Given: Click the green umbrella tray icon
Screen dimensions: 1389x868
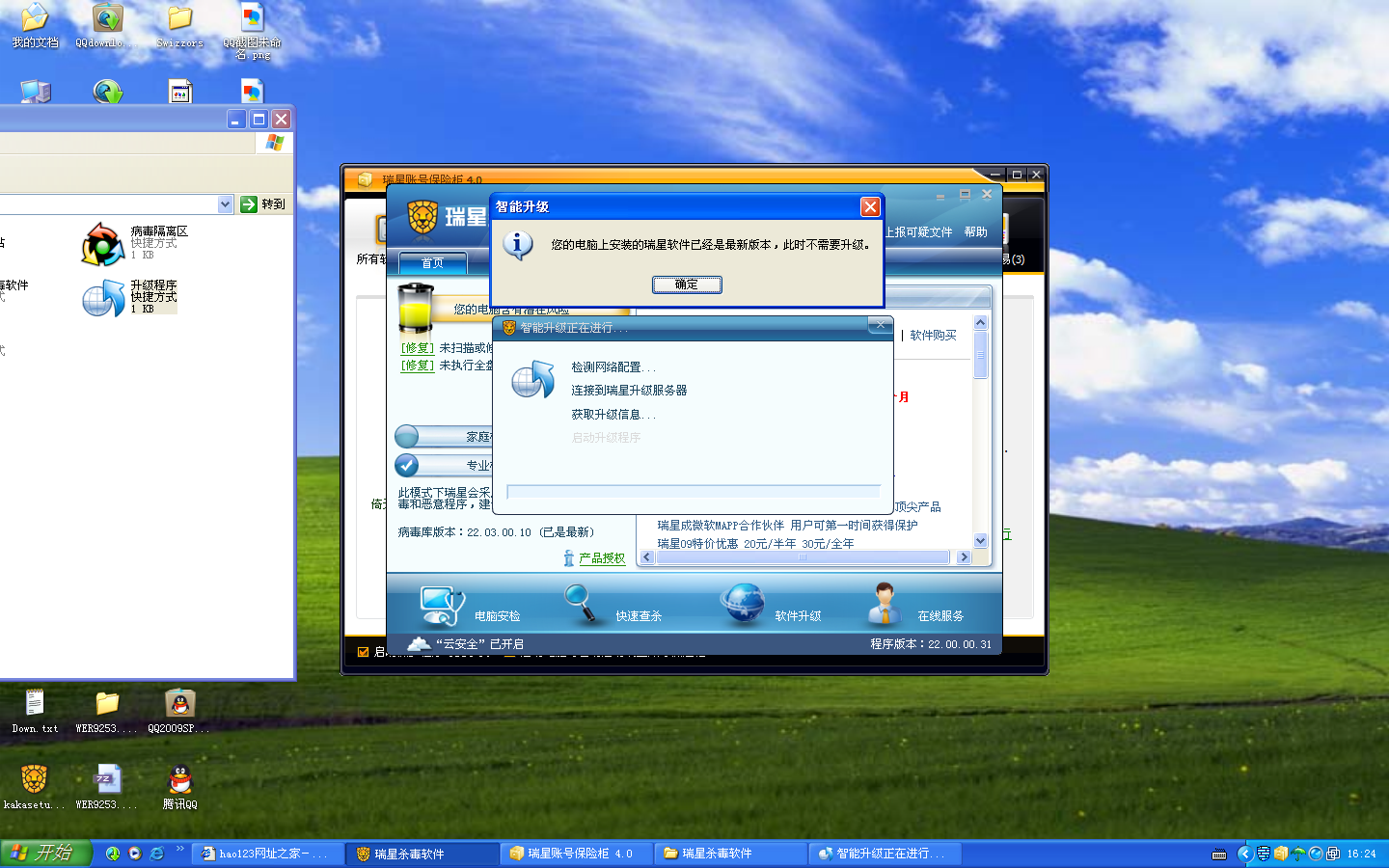Looking at the screenshot, I should (1298, 854).
